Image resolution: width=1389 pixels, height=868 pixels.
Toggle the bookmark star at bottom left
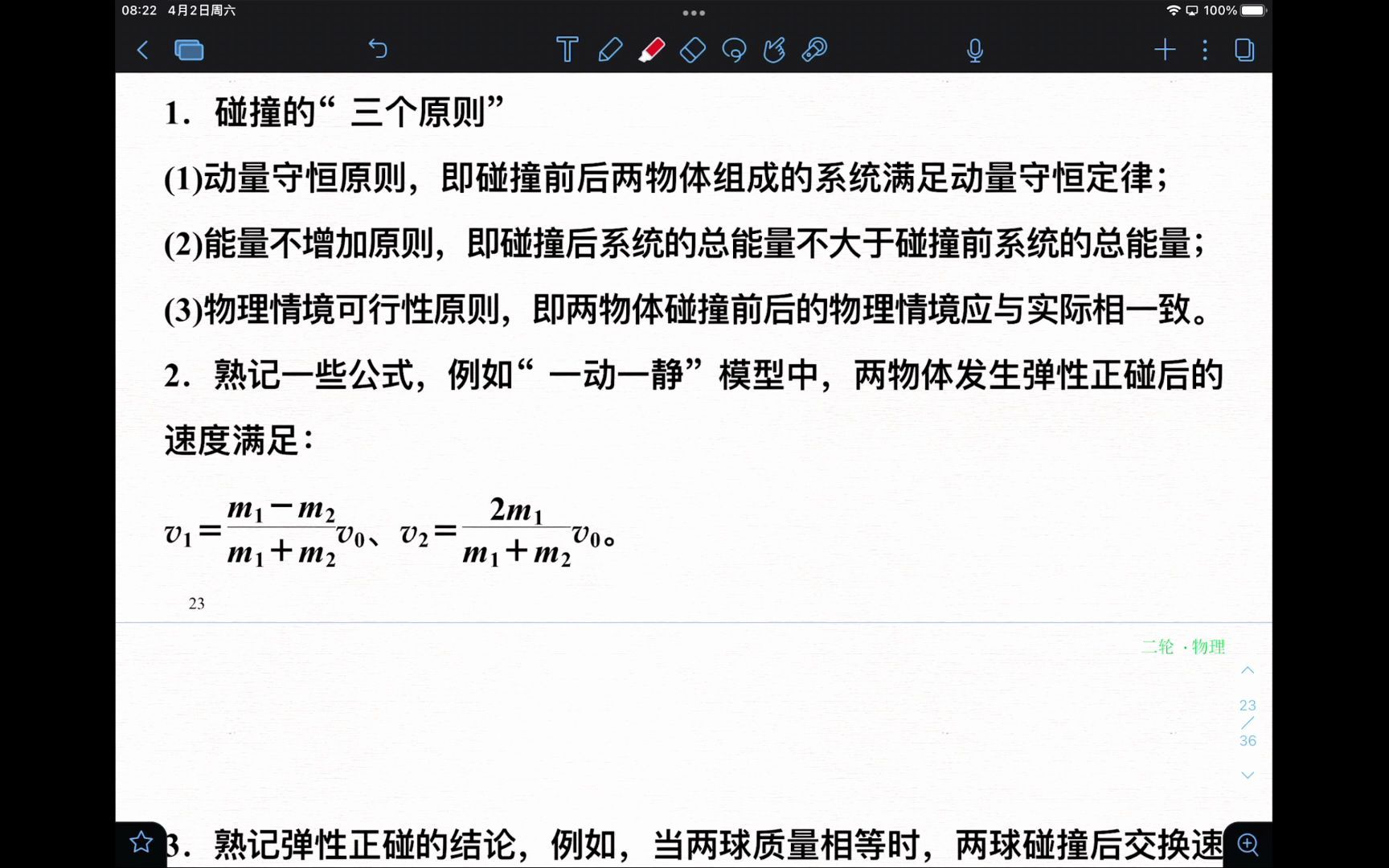[141, 844]
